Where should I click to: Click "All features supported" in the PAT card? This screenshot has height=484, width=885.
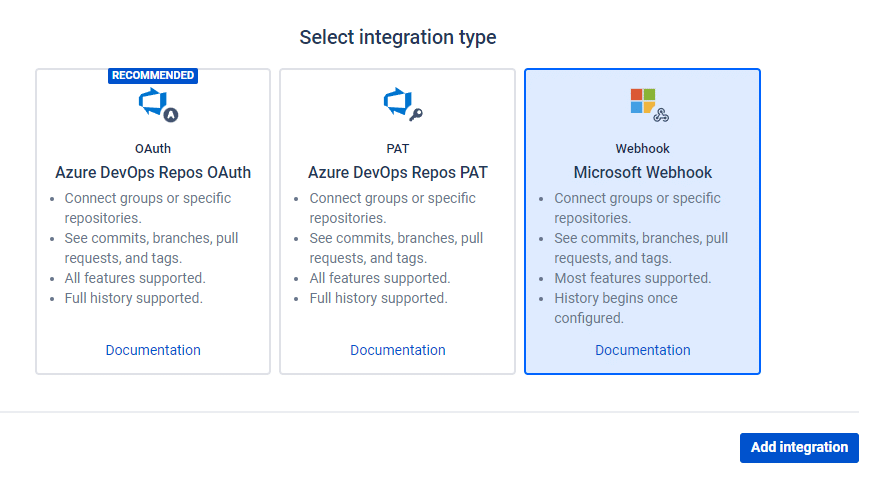click(380, 278)
